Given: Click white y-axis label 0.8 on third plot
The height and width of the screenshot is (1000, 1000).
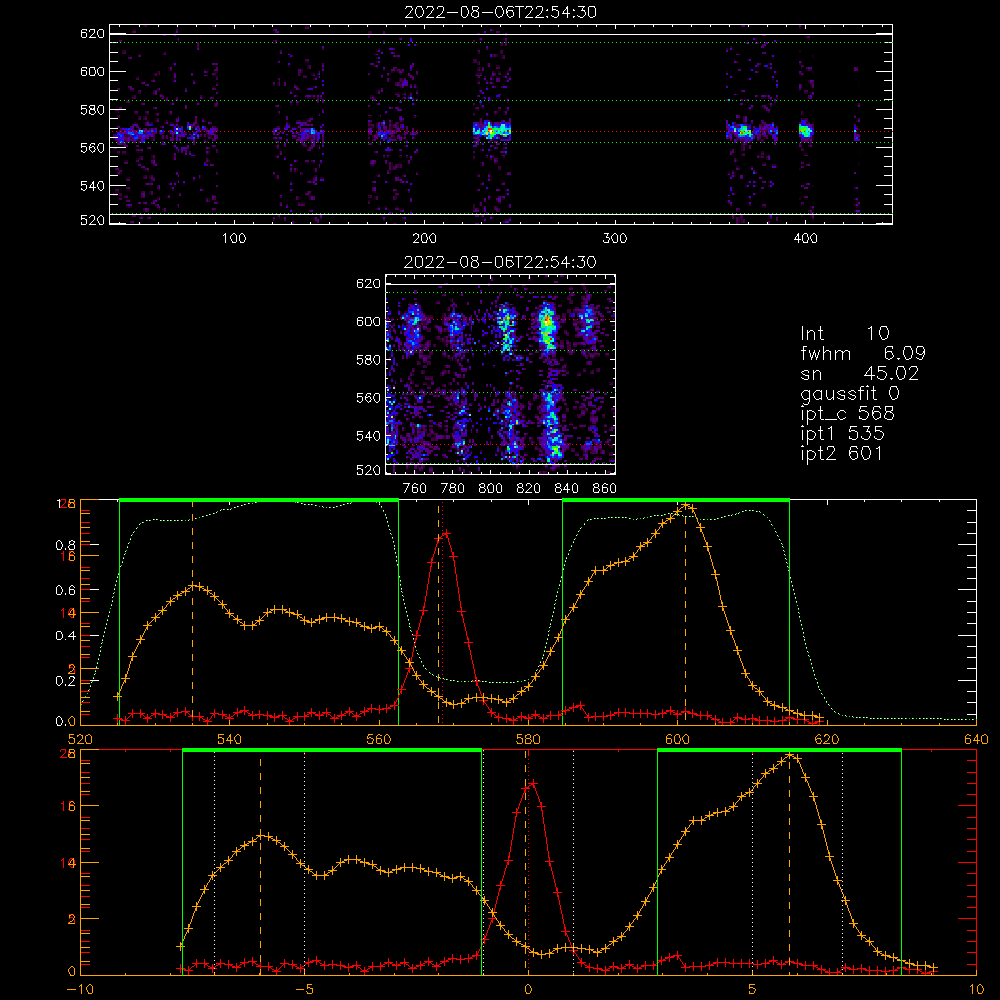Looking at the screenshot, I should pos(66,545).
